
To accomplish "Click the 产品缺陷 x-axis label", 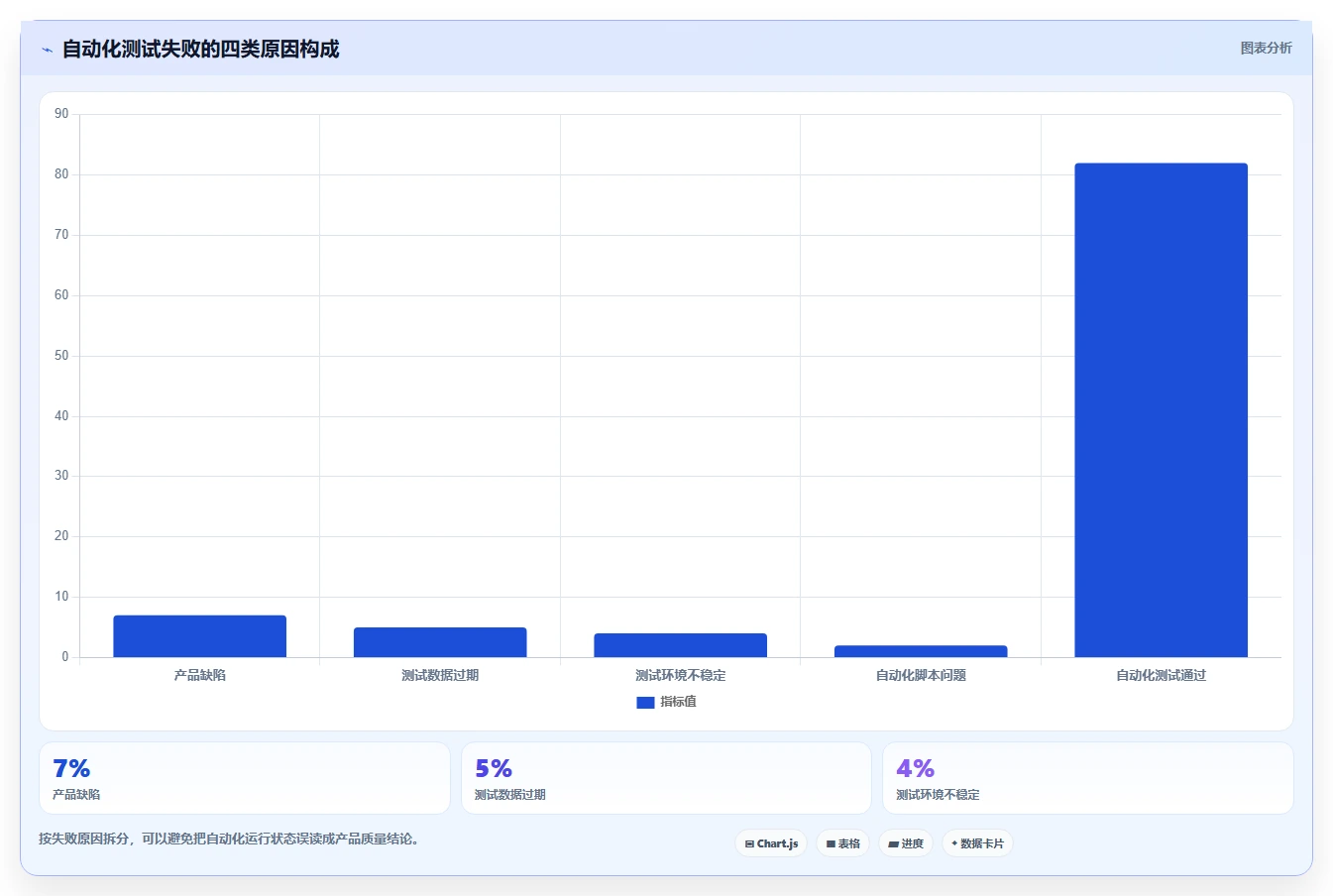I will click(200, 675).
